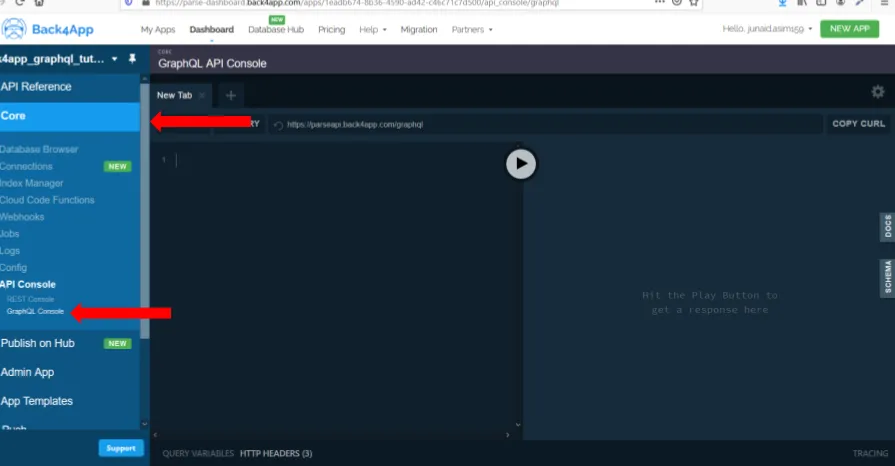This screenshot has width=895, height=466.
Task: Open Database Browser
Action: (39, 150)
